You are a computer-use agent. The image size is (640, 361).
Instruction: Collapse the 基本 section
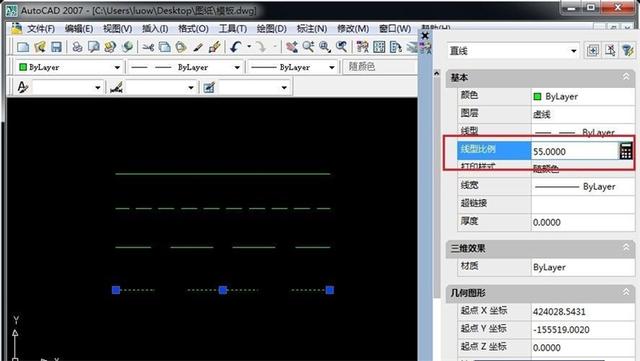pos(626,76)
